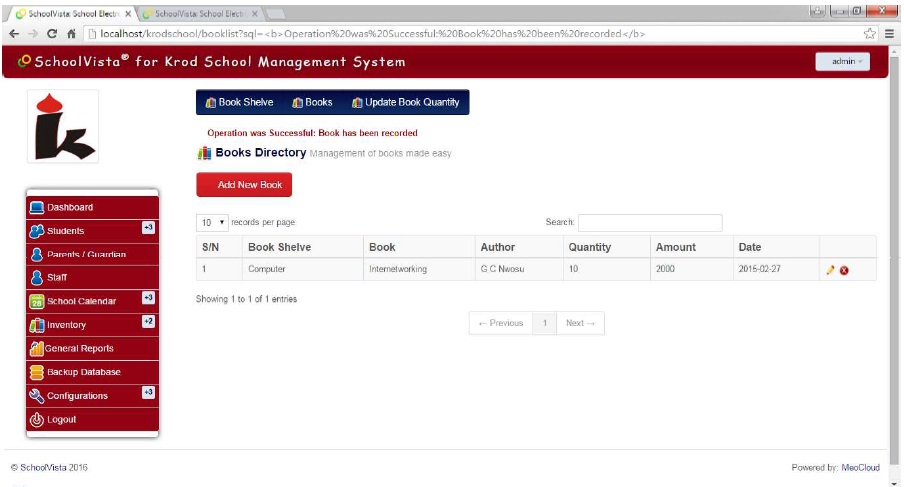Click the red delete icon in book row
Screen dimensions: 904x487
[844, 270]
